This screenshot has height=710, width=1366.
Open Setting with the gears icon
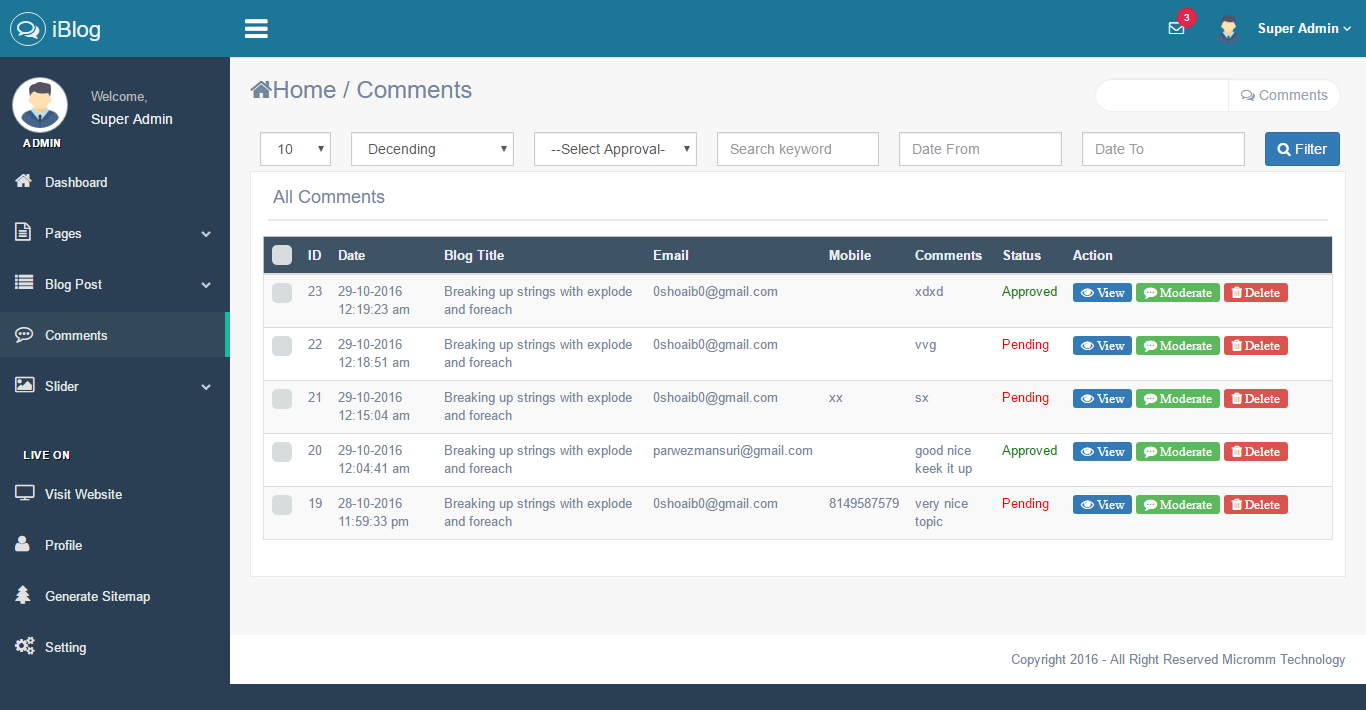tap(25, 646)
